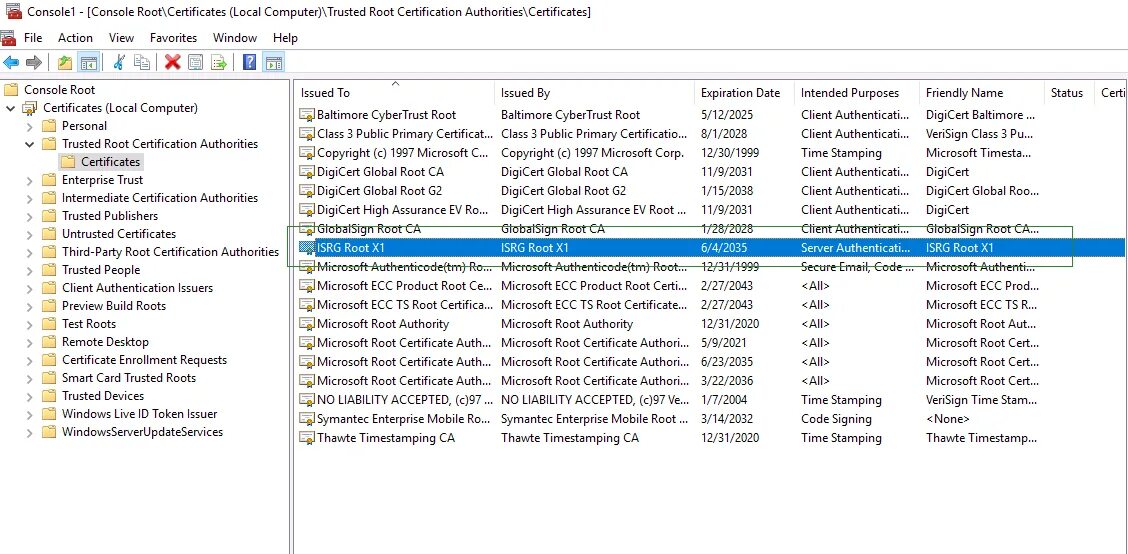The height and width of the screenshot is (554, 1128).
Task: Sort by the Issued To column header
Action: tap(394, 93)
